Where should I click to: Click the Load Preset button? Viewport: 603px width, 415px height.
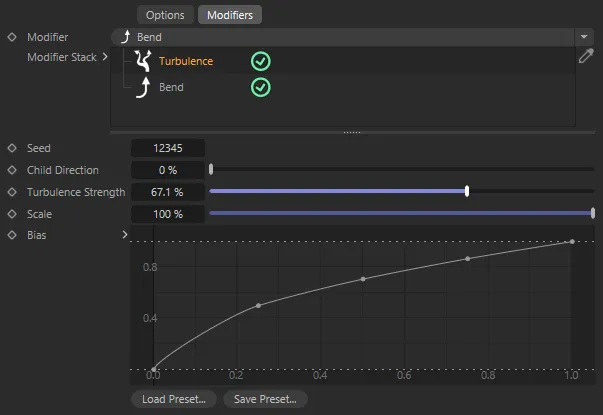pyautogui.click(x=174, y=399)
